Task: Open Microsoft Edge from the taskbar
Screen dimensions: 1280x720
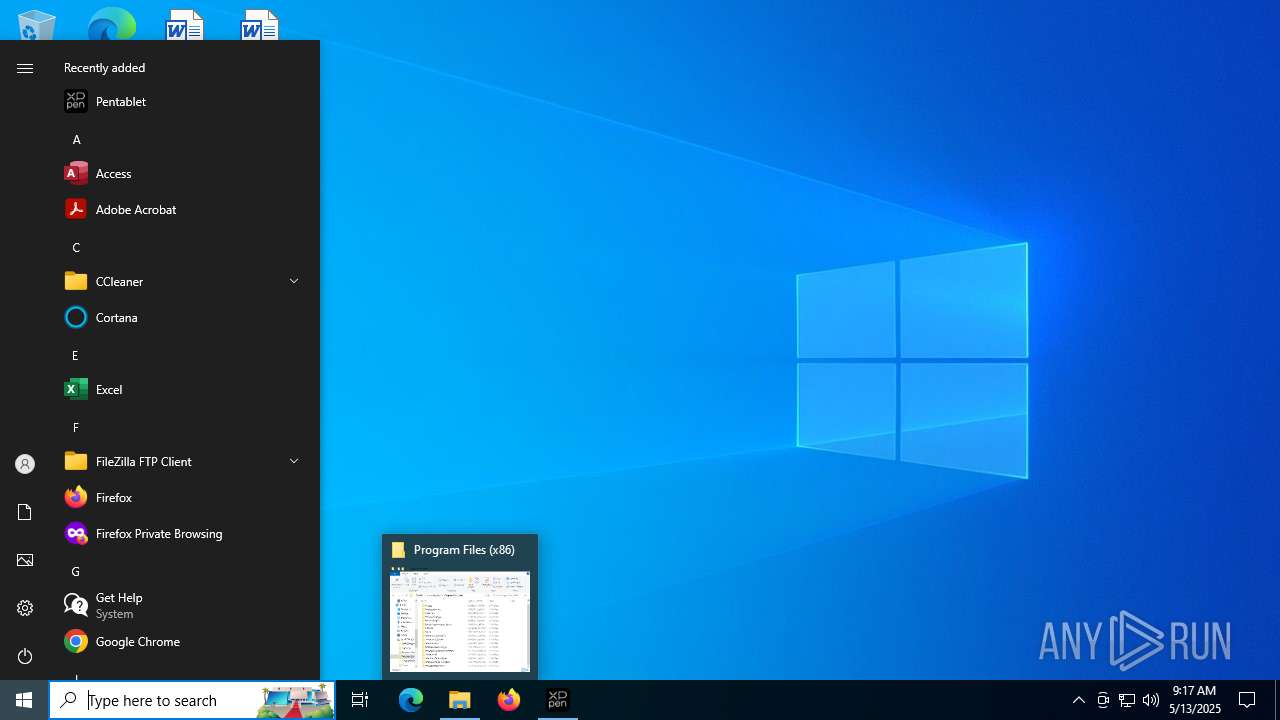Action: point(411,700)
